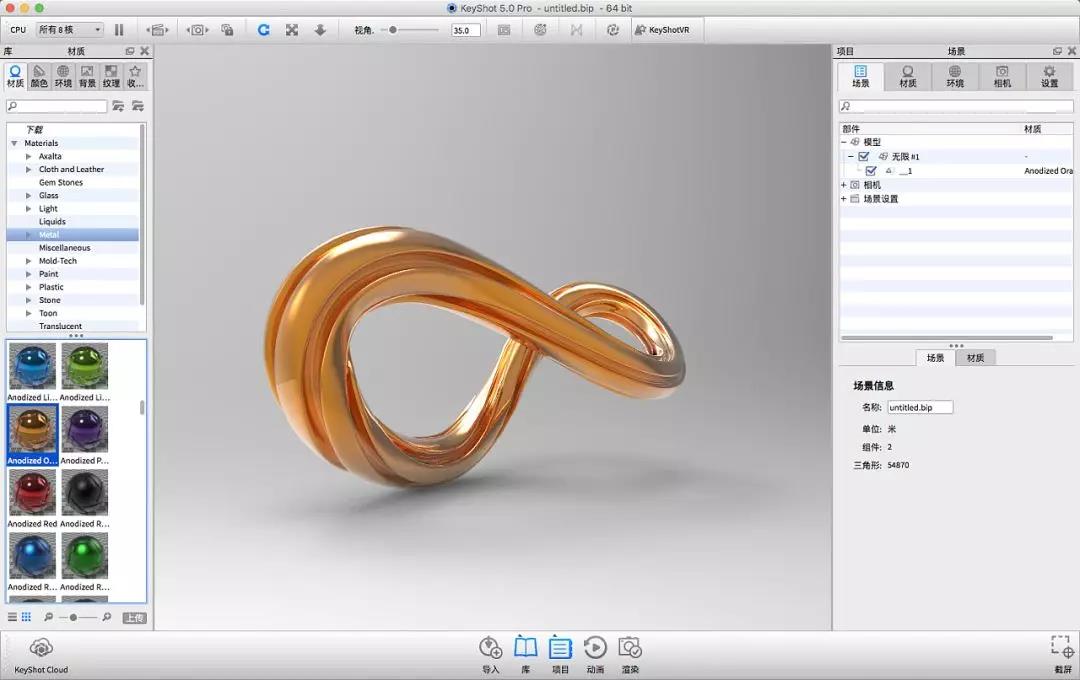This screenshot has height=680, width=1080.
Task: Expand the Cloth and Leather folder
Action: coord(28,169)
